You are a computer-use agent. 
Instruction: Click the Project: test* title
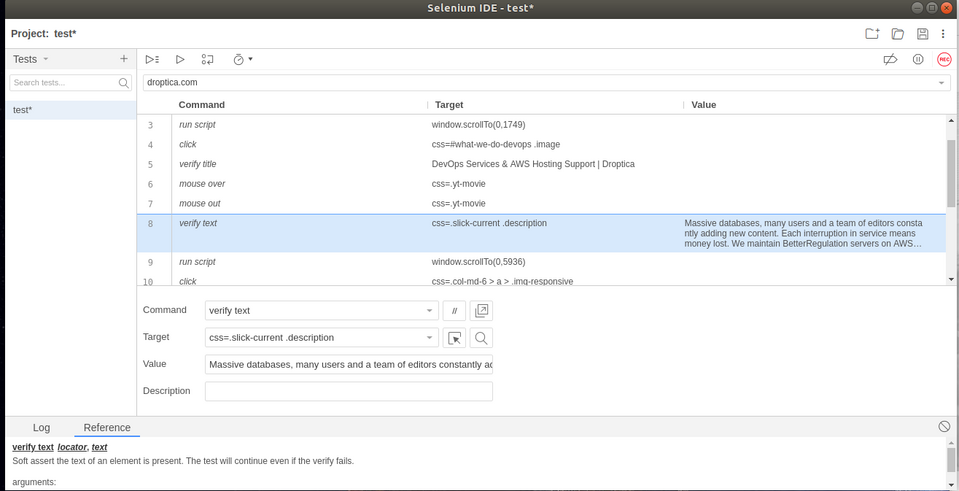coord(43,34)
